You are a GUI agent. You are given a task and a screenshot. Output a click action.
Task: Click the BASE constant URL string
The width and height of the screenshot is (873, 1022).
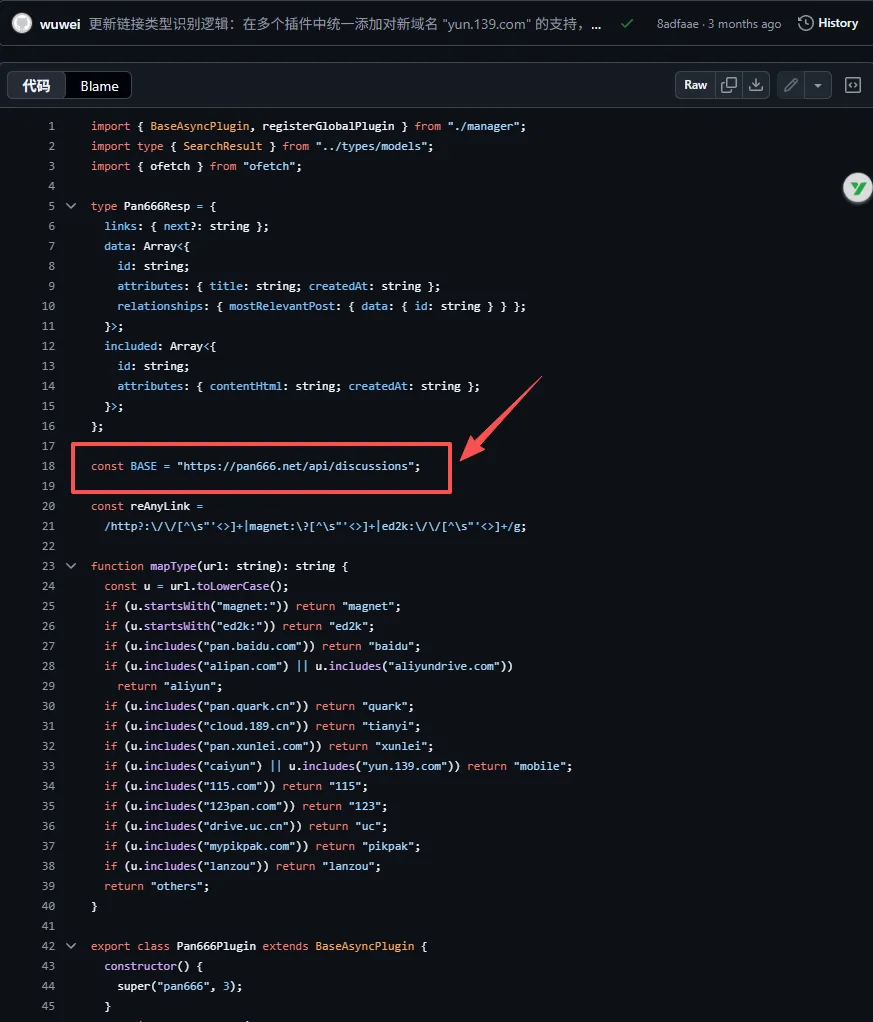(x=295, y=466)
